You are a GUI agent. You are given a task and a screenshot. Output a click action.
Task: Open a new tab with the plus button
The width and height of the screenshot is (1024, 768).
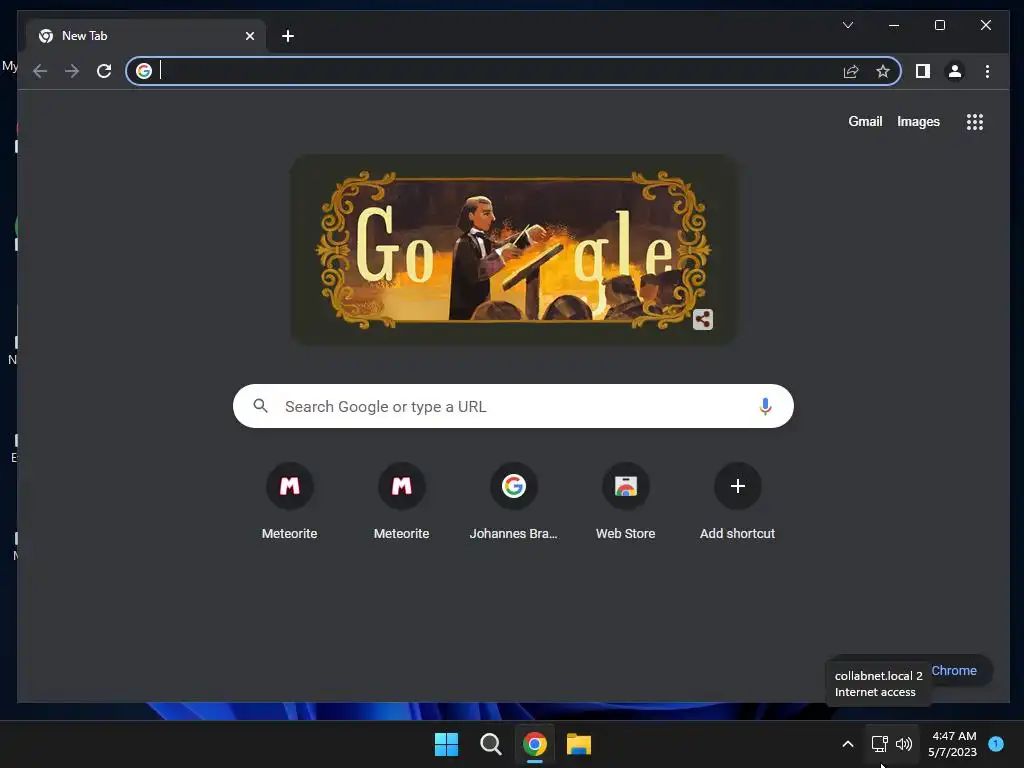pyautogui.click(x=287, y=36)
